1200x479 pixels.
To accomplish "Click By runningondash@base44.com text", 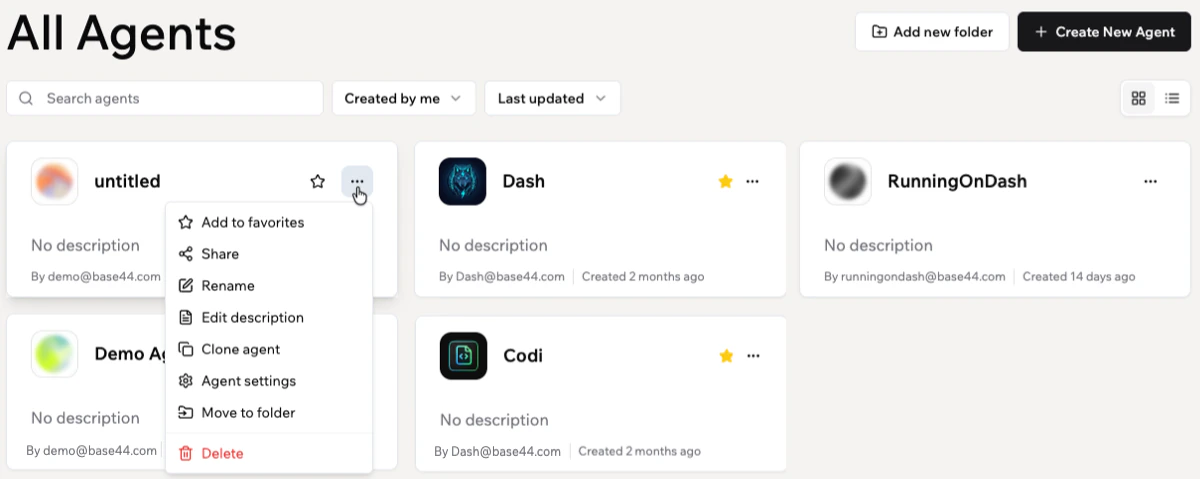I will (915, 276).
